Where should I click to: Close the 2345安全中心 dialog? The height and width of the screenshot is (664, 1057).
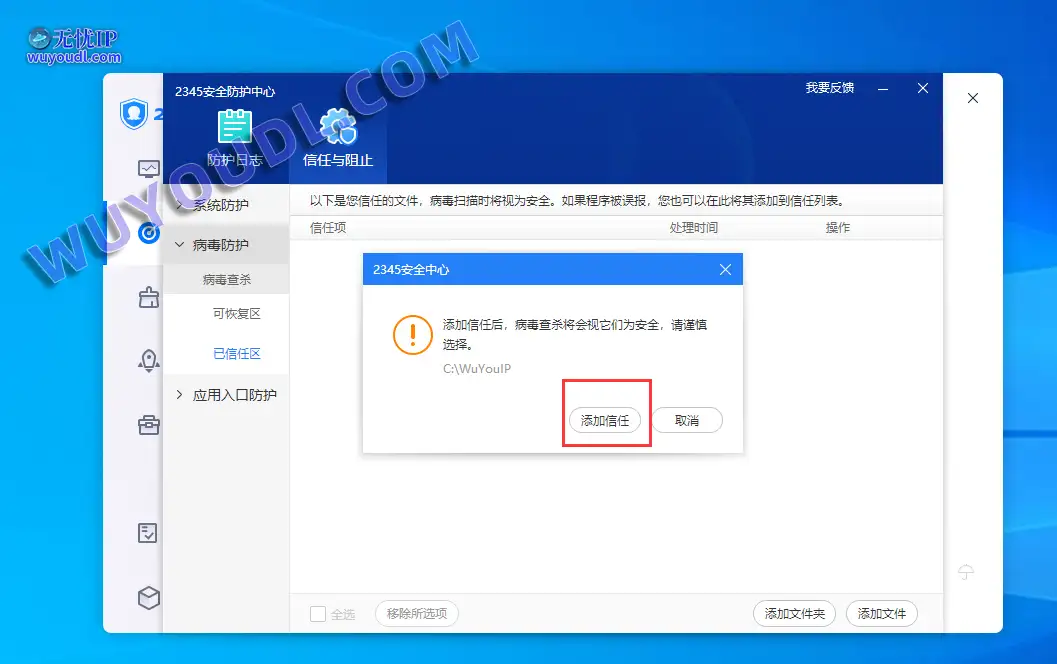pos(725,270)
